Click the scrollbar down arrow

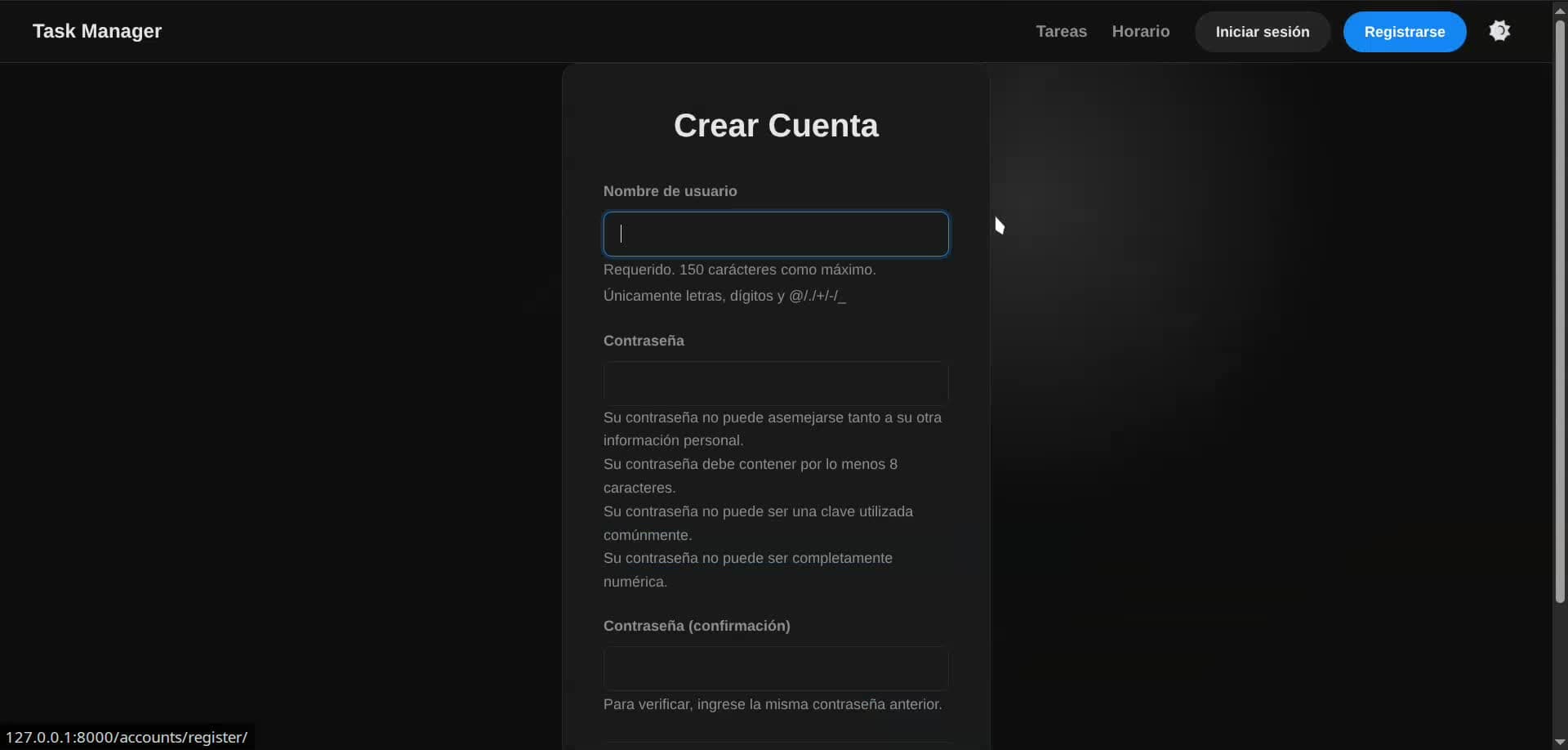click(x=1560, y=741)
